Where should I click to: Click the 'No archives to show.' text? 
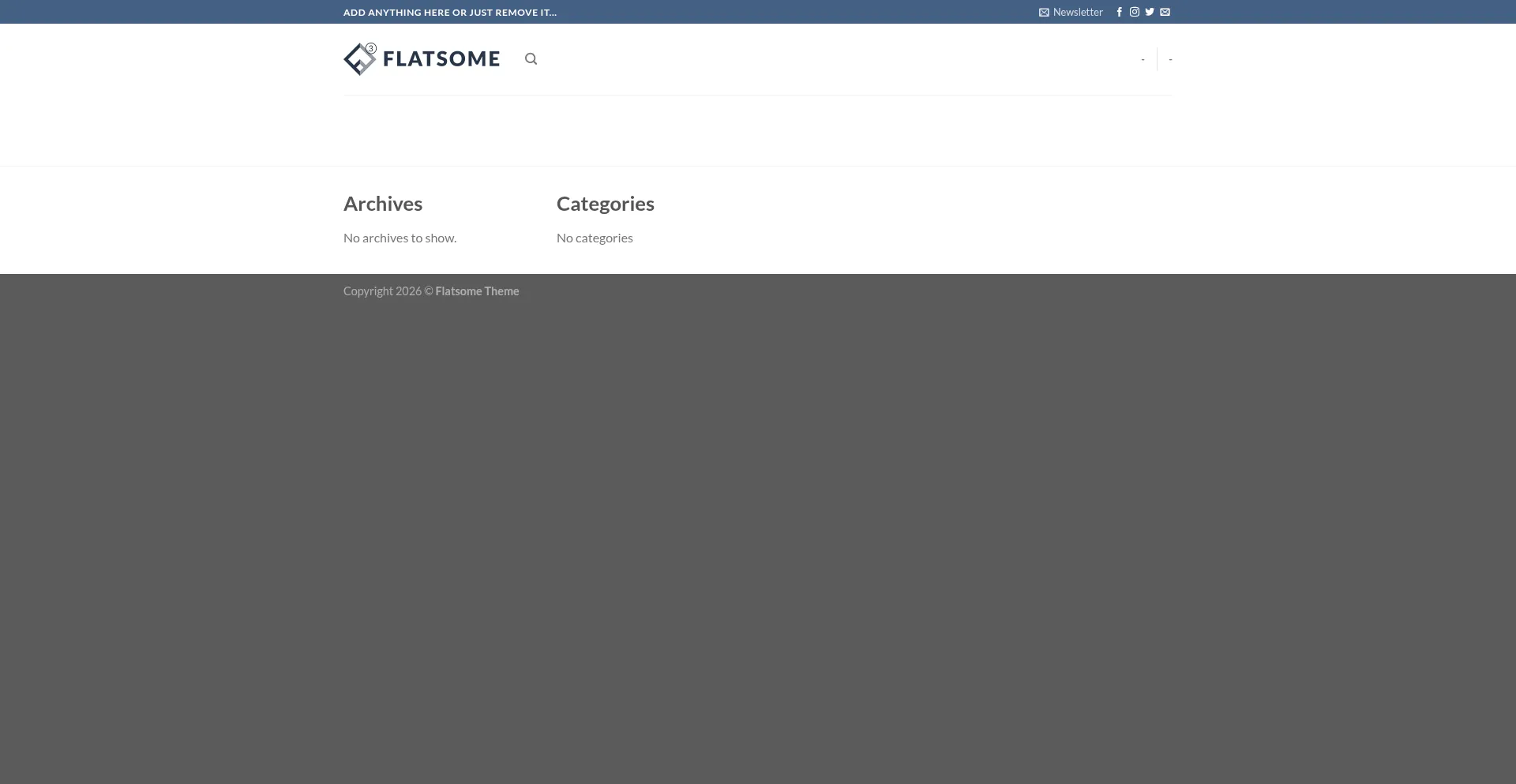click(400, 238)
